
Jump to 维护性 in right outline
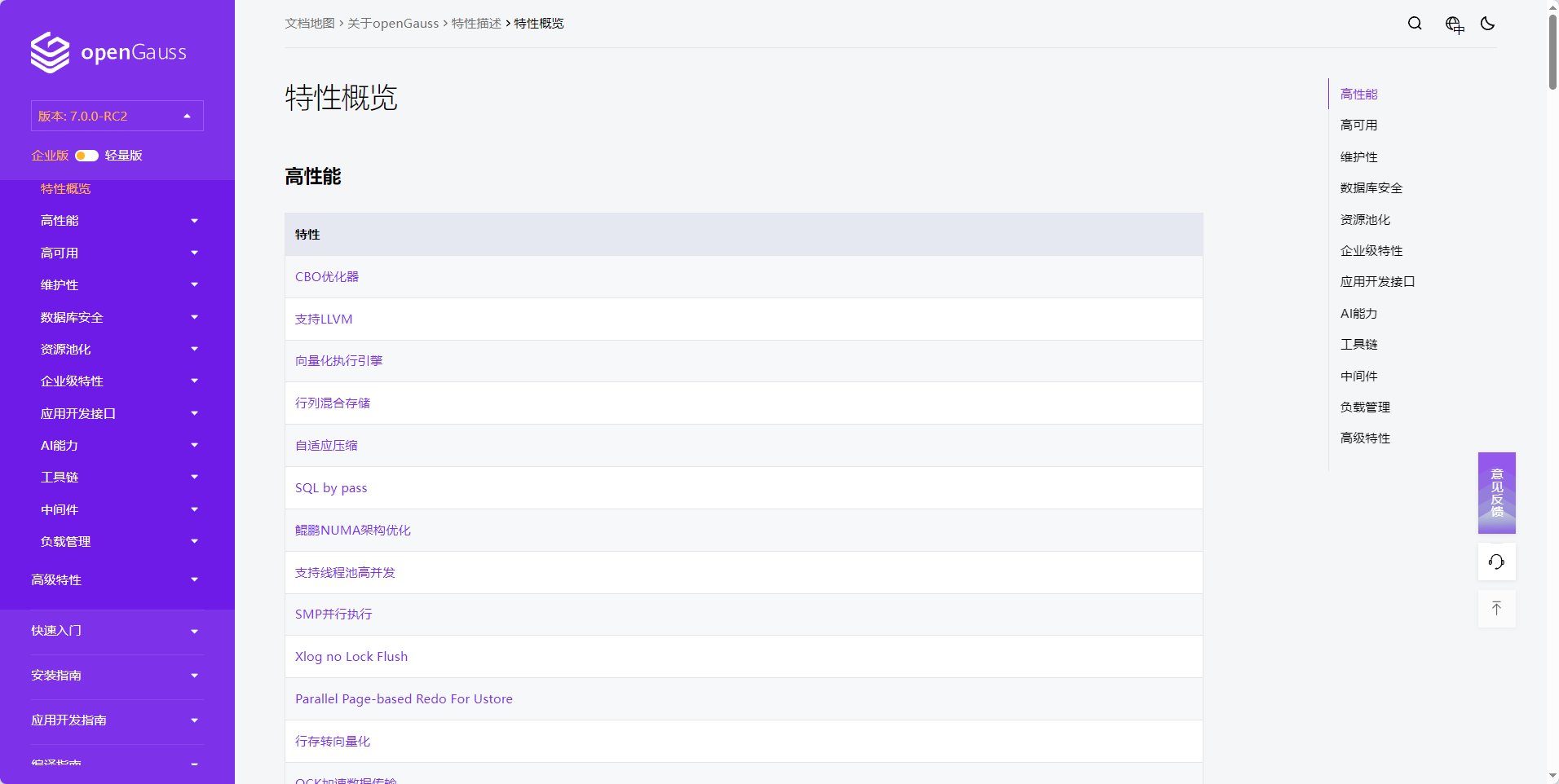[x=1359, y=157]
